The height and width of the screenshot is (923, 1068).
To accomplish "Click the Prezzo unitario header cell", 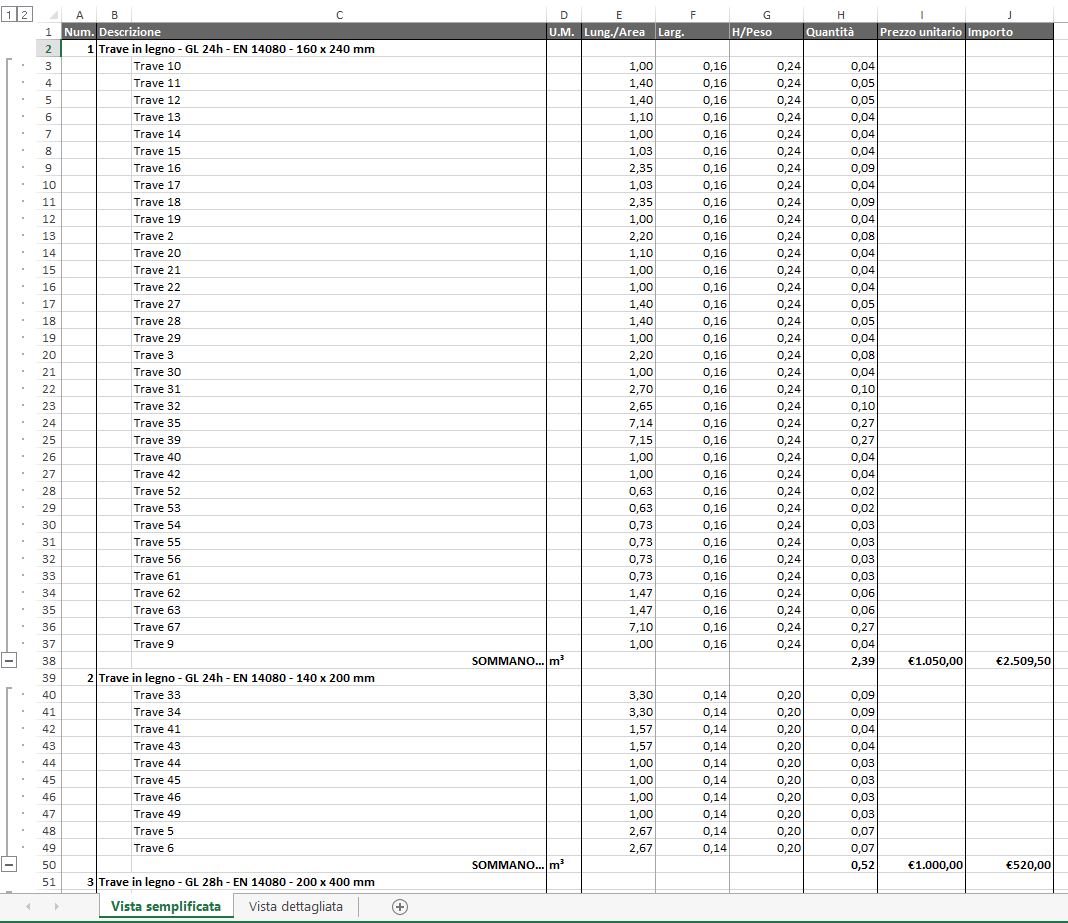I will [x=921, y=32].
